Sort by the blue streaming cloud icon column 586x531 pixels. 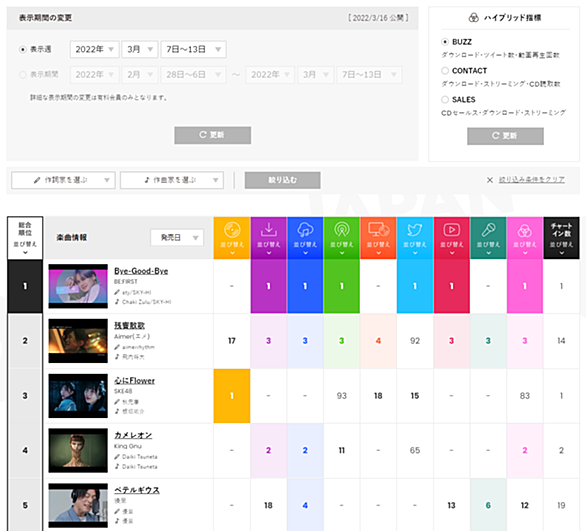[x=305, y=238]
